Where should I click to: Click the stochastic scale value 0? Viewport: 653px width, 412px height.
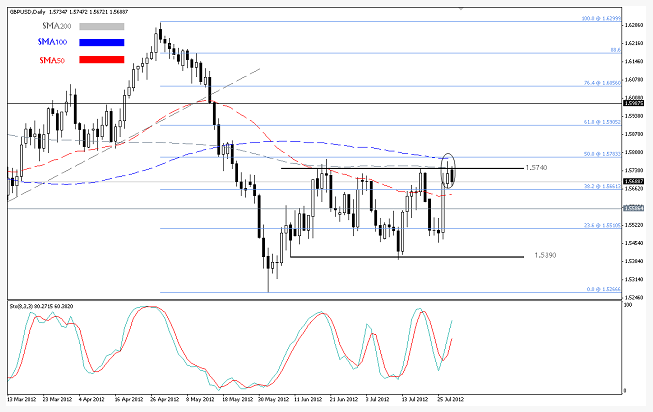[625, 391]
